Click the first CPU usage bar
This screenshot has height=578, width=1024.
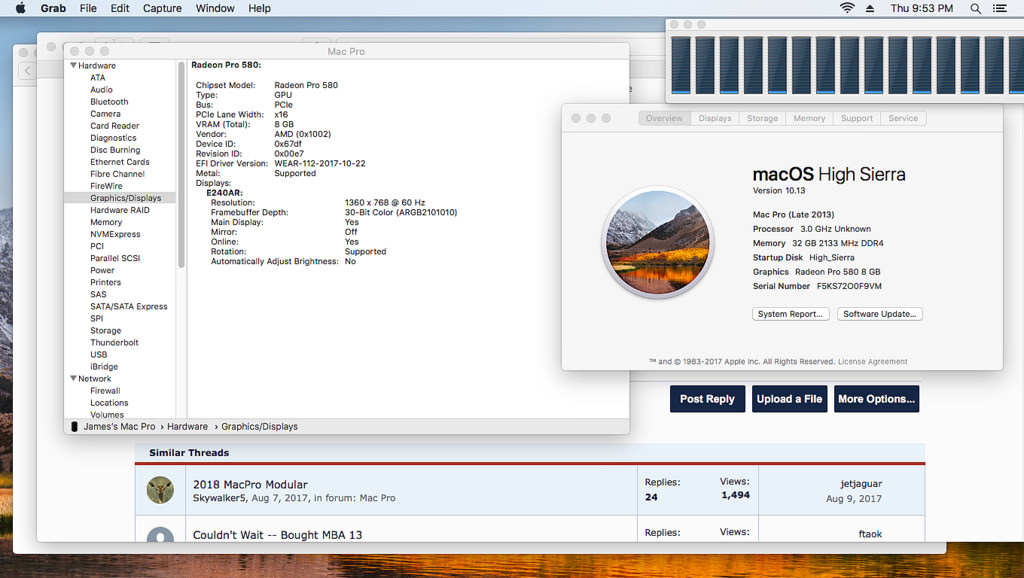pos(680,65)
